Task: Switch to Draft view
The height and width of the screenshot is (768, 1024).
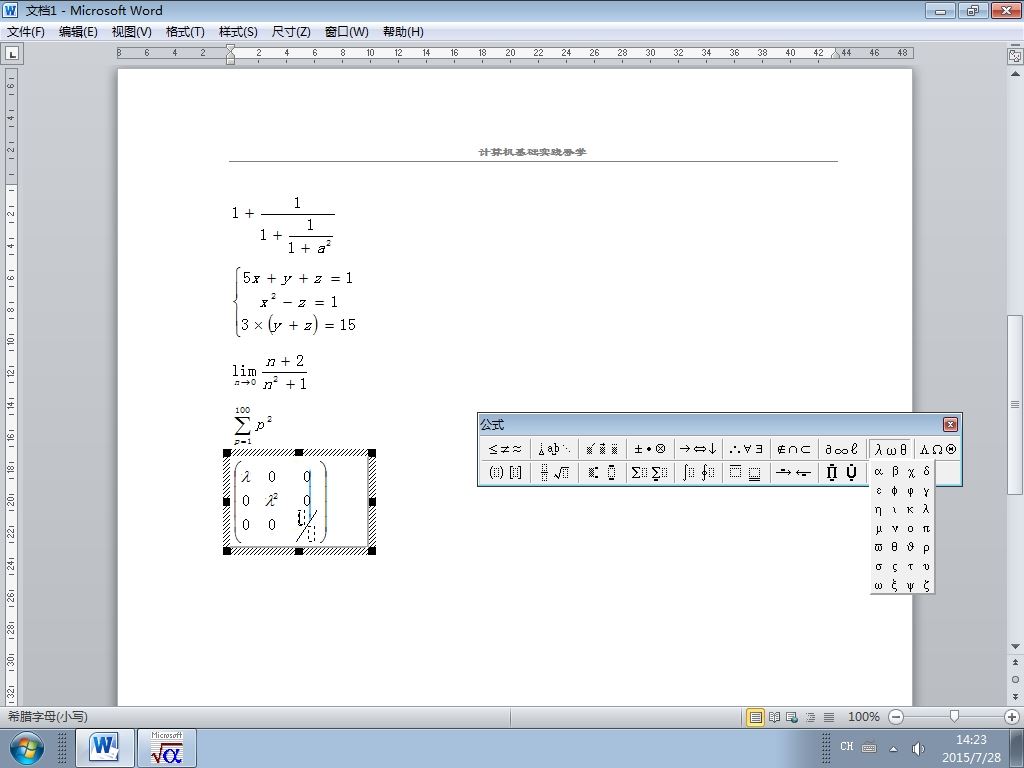Action: pos(829,717)
